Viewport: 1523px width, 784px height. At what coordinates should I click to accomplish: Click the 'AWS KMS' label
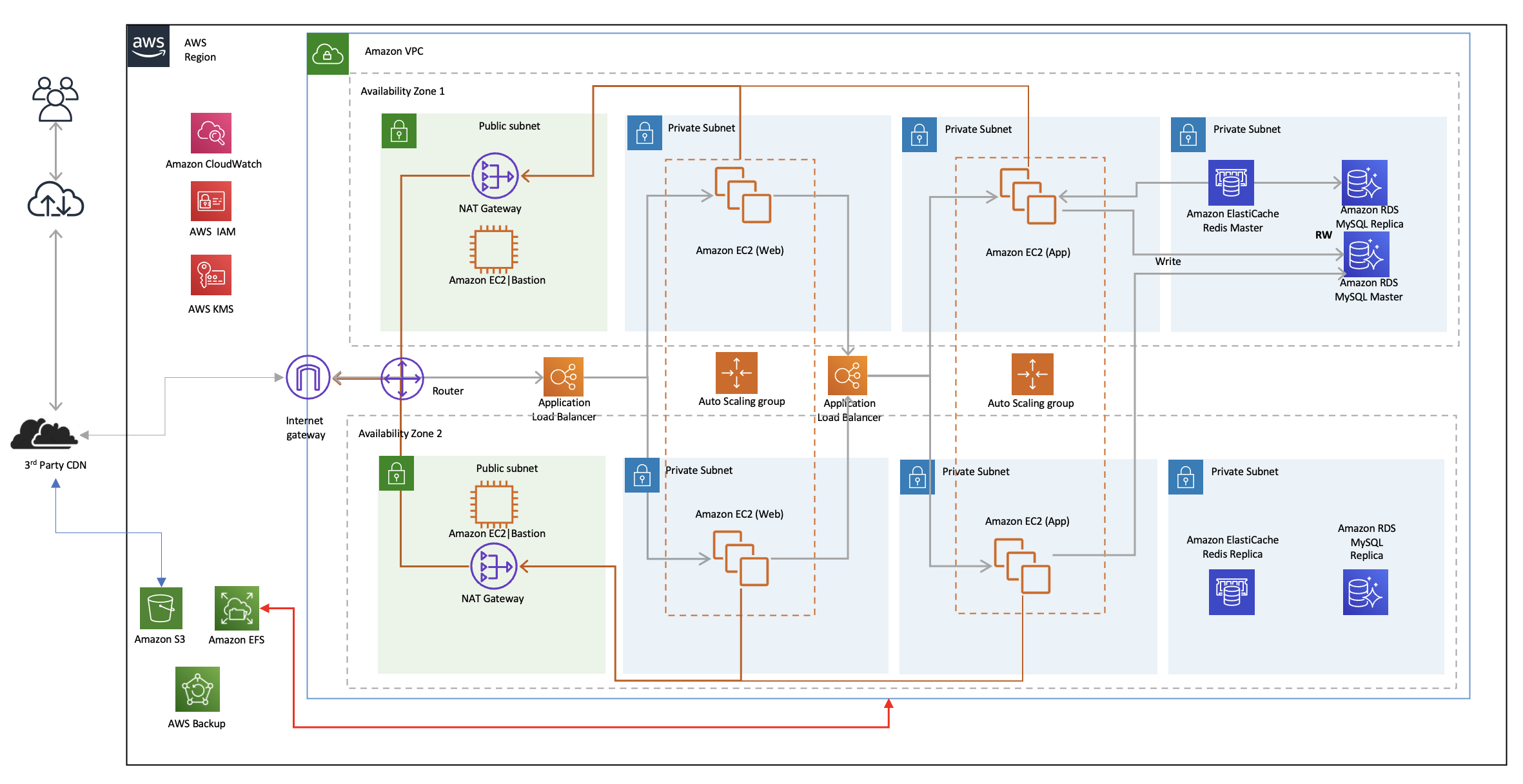pos(211,309)
